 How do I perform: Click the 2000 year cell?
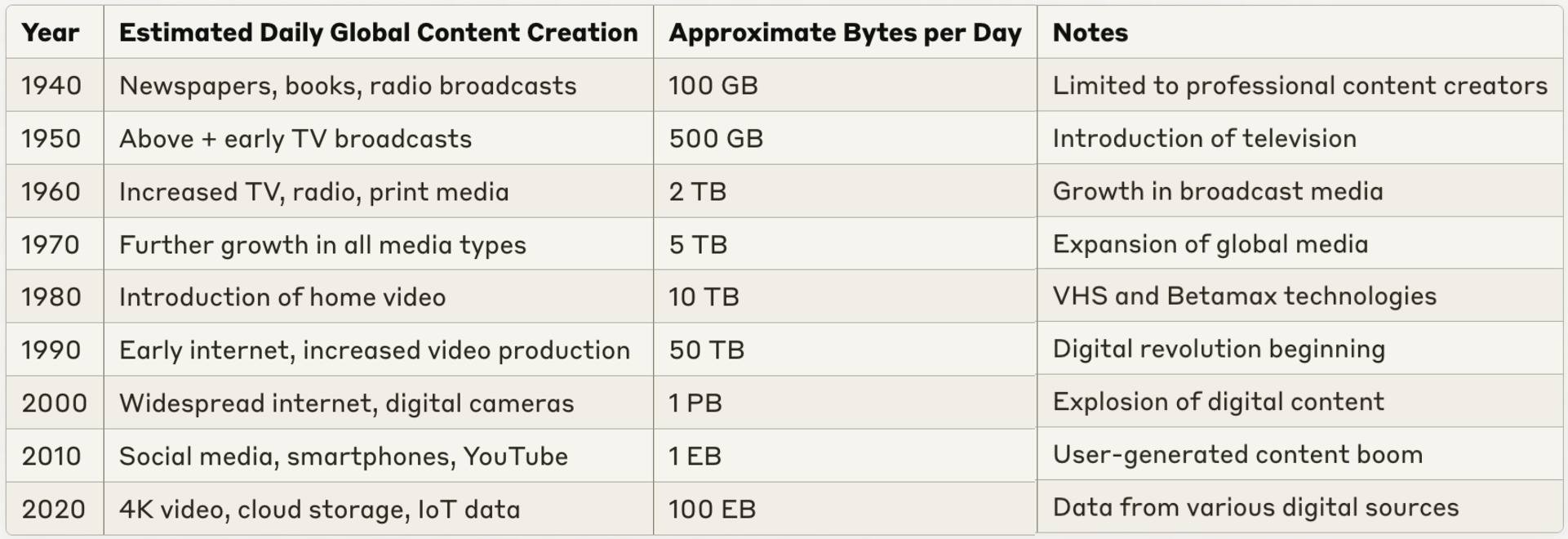(x=54, y=403)
